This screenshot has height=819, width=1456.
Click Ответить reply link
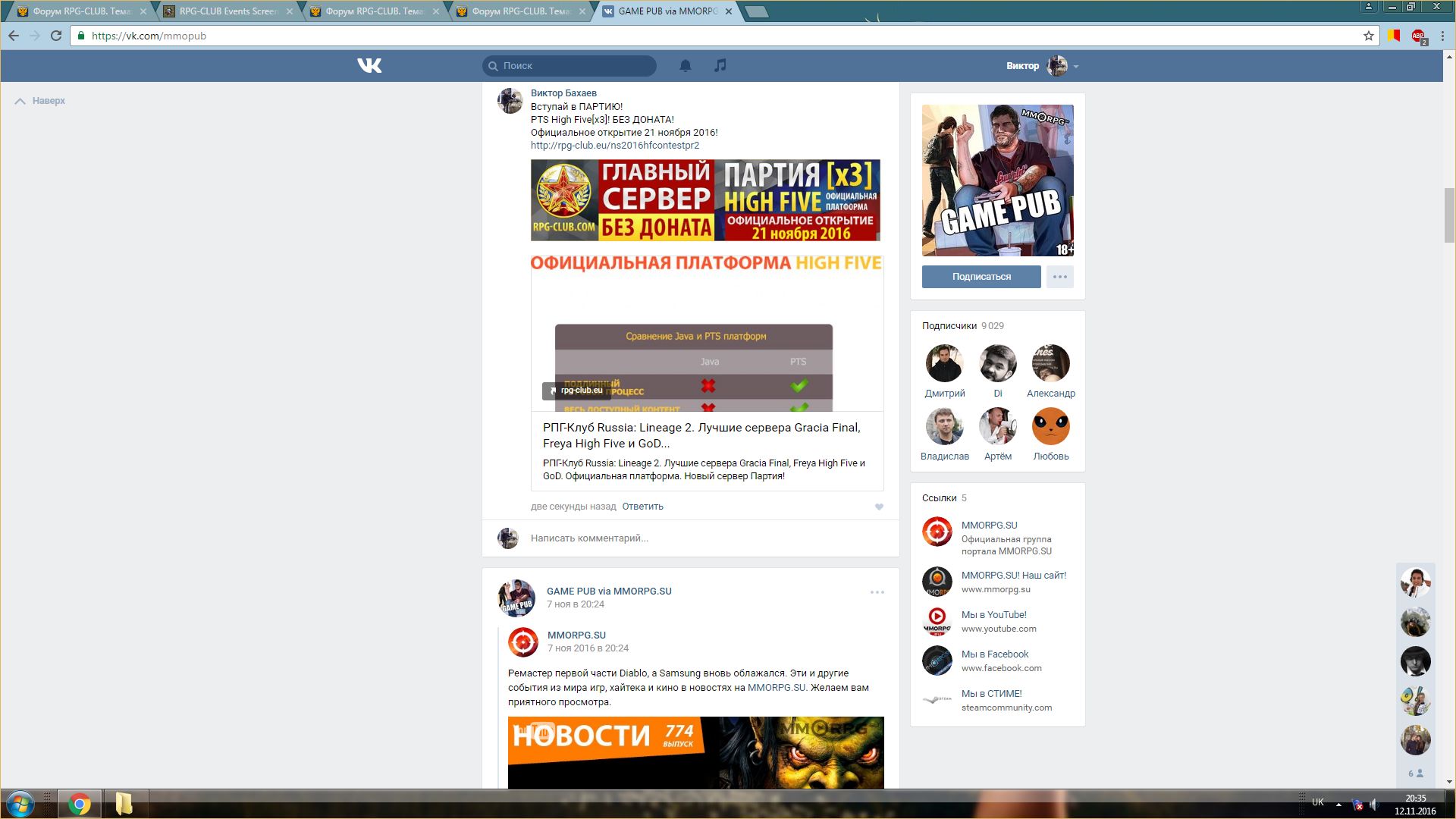click(642, 507)
